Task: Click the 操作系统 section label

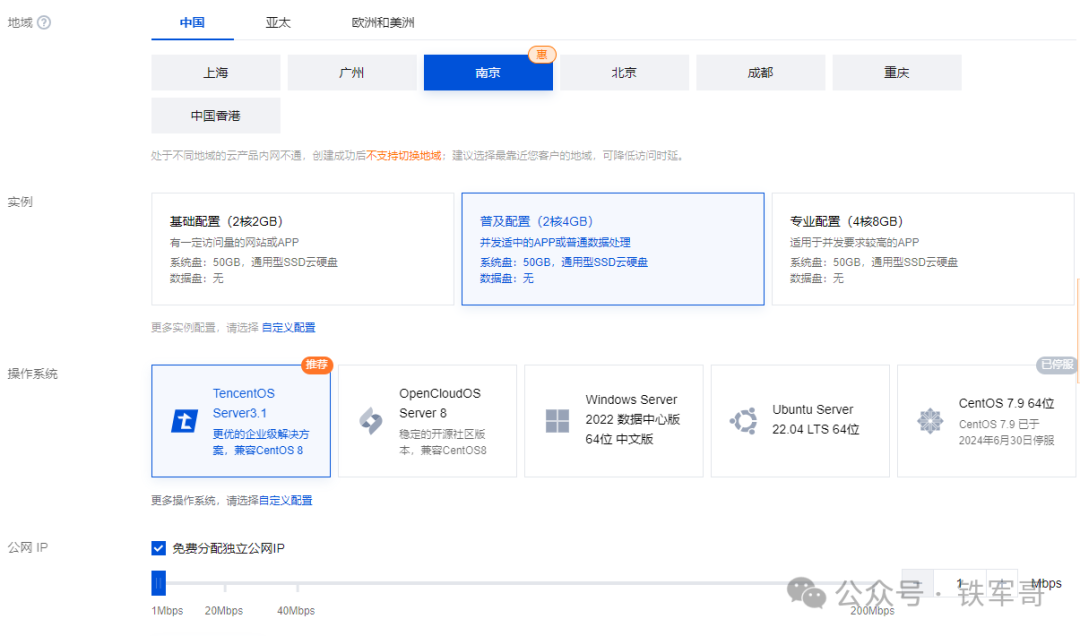Action: click(x=32, y=373)
